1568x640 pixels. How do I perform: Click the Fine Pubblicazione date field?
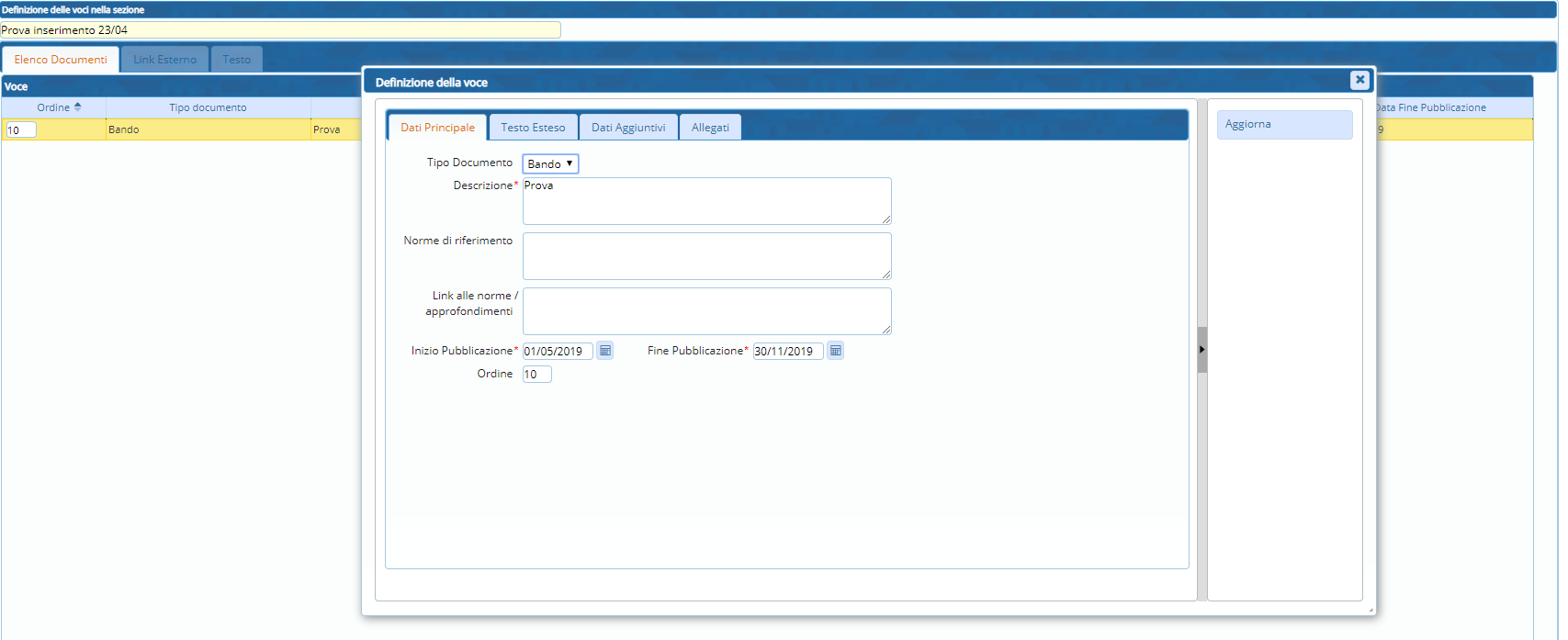click(787, 352)
